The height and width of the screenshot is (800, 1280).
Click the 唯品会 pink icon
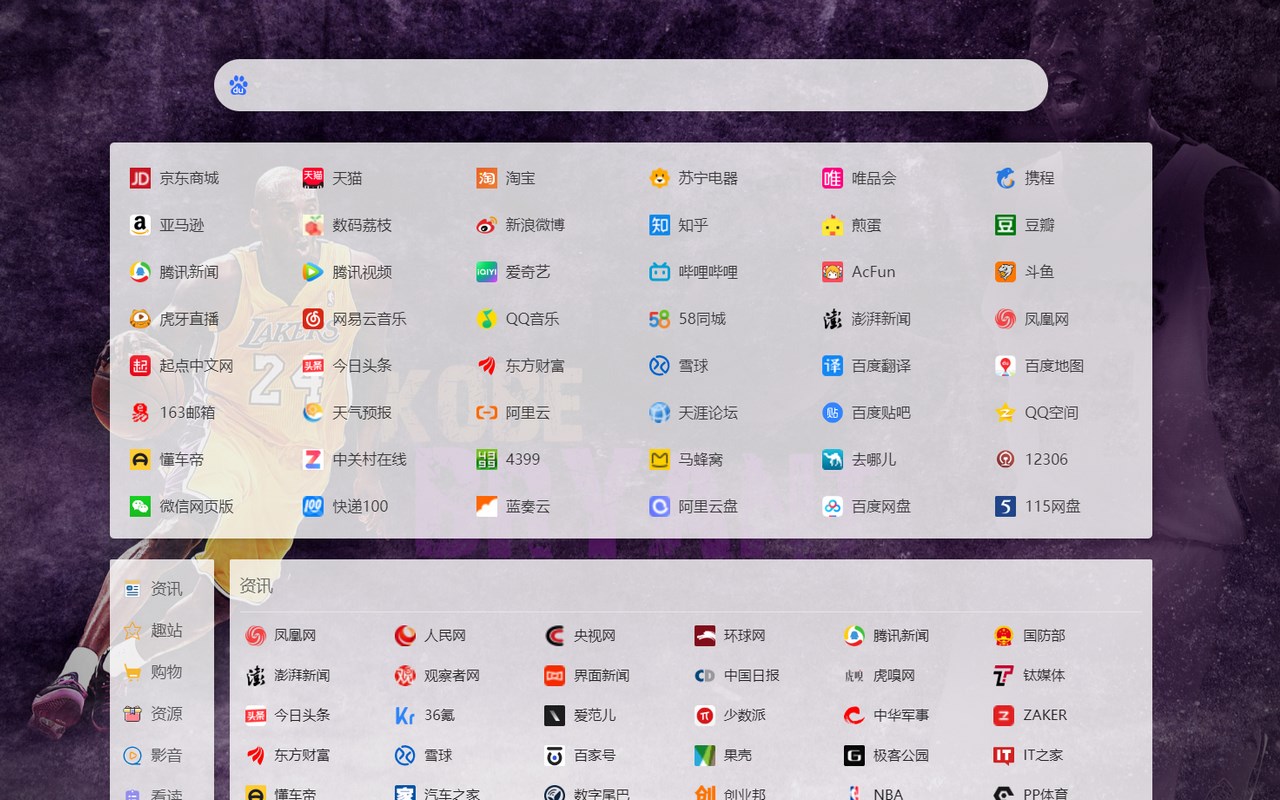[x=832, y=178]
